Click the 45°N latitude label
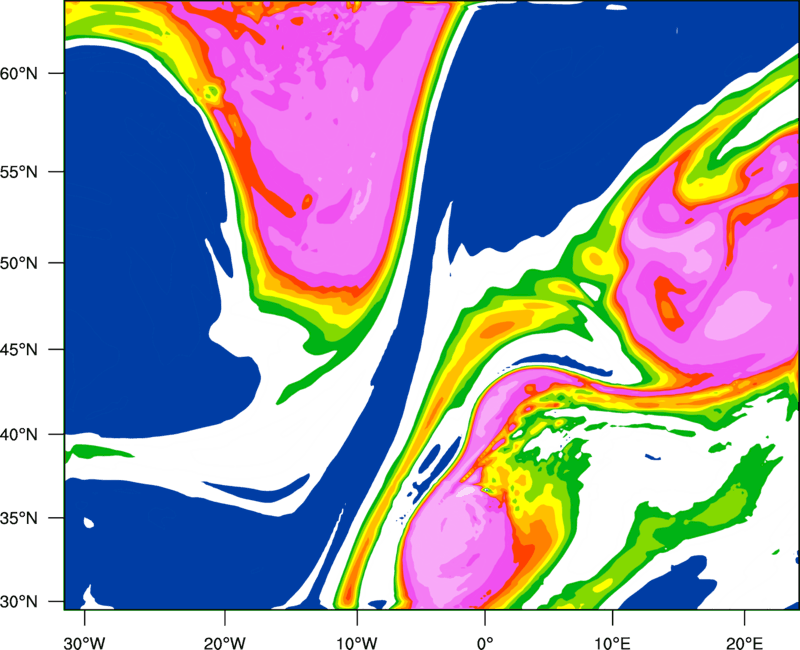The width and height of the screenshot is (800, 650). click(x=19, y=350)
